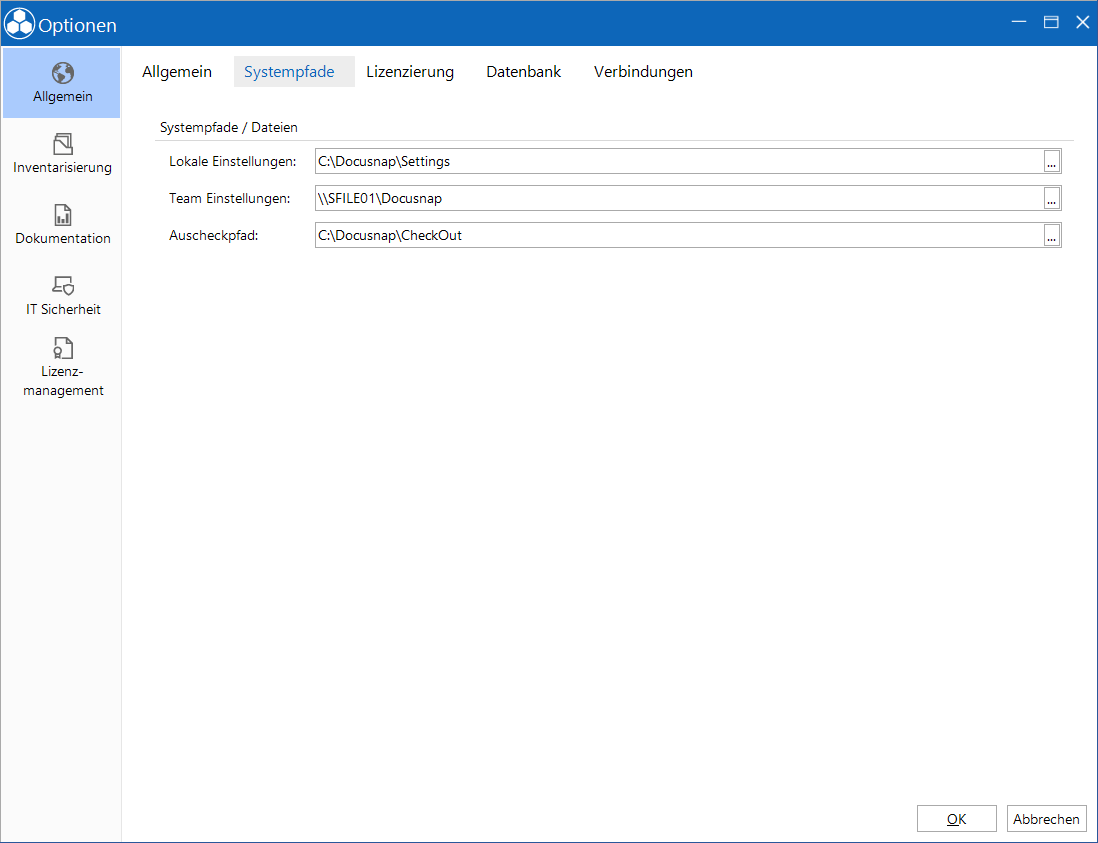Select the Allgemein globe icon in sidebar
Screen dimensions: 1098x843
coord(62,73)
